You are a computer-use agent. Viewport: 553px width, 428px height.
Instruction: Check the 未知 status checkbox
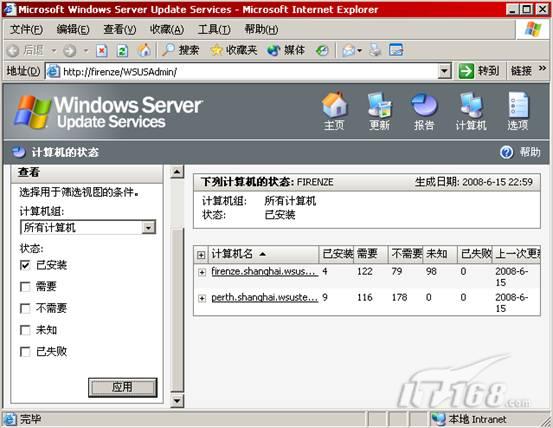click(25, 330)
